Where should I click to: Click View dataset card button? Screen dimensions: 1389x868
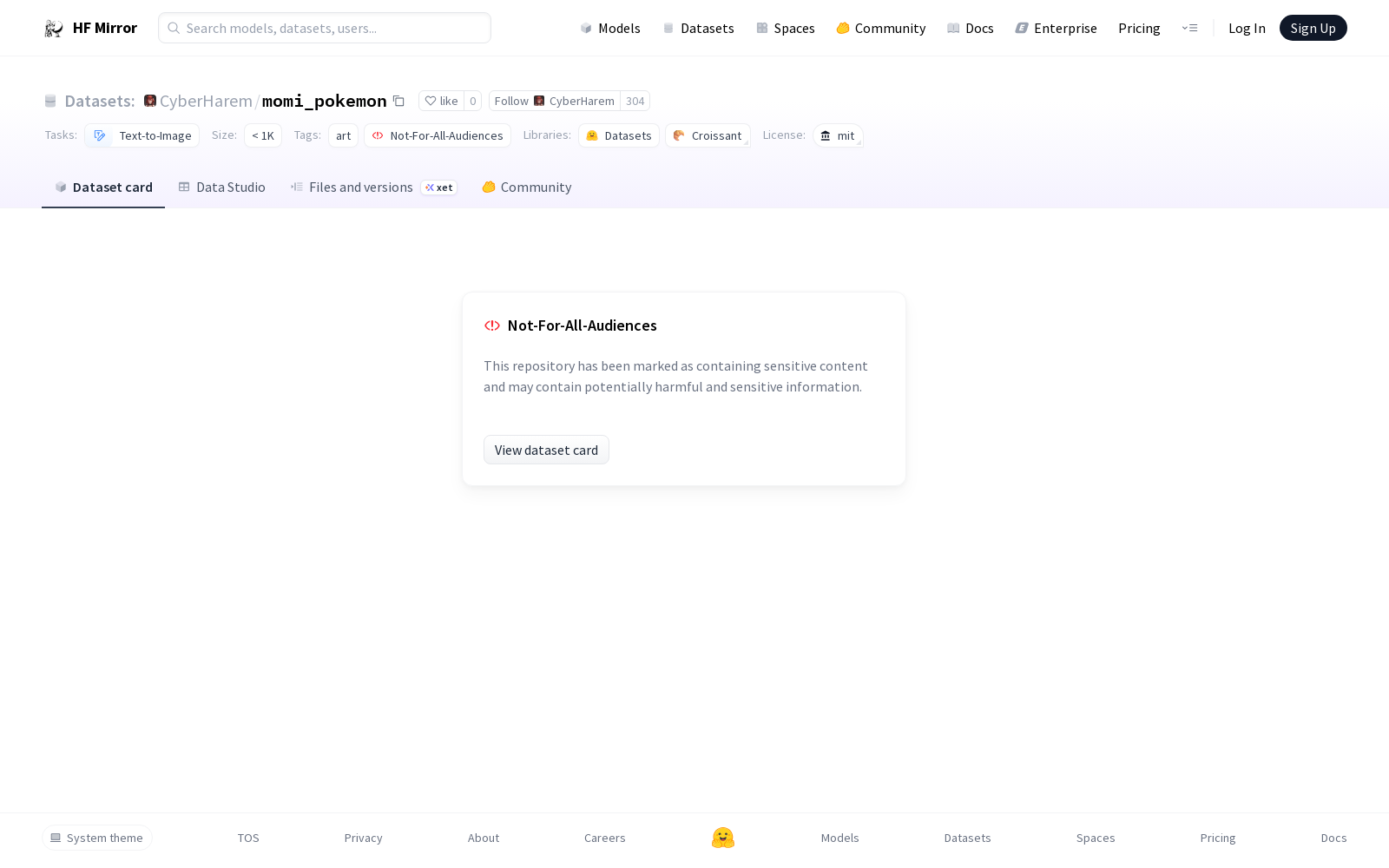(546, 450)
